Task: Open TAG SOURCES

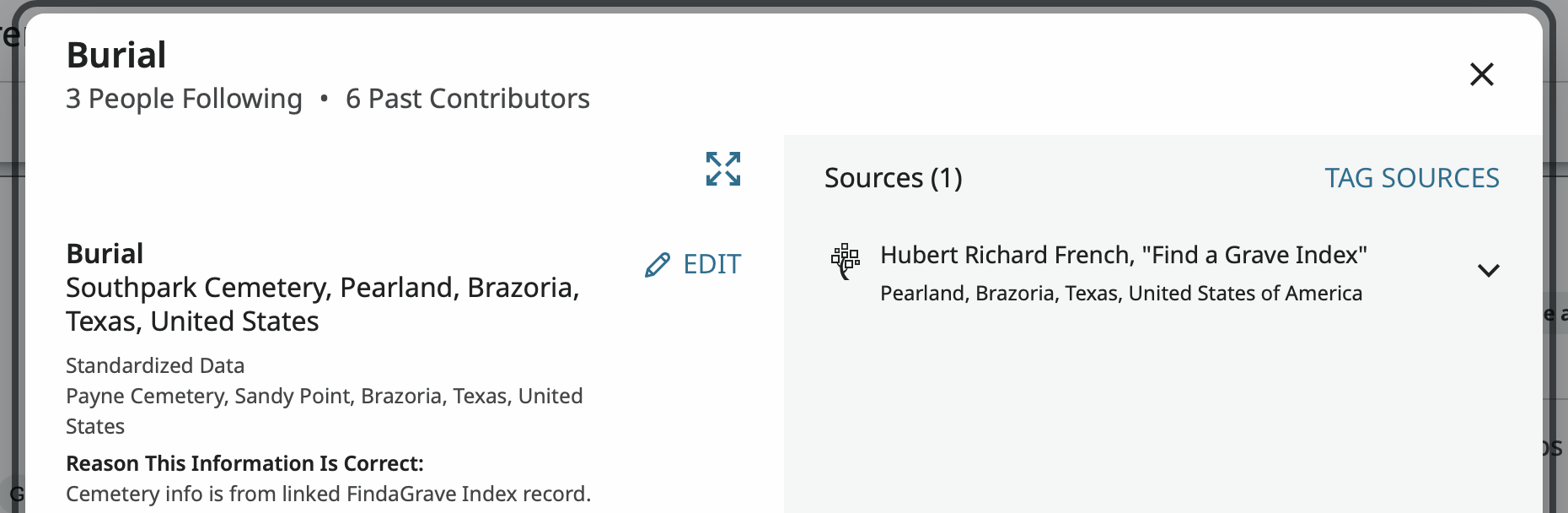Action: click(x=1411, y=178)
